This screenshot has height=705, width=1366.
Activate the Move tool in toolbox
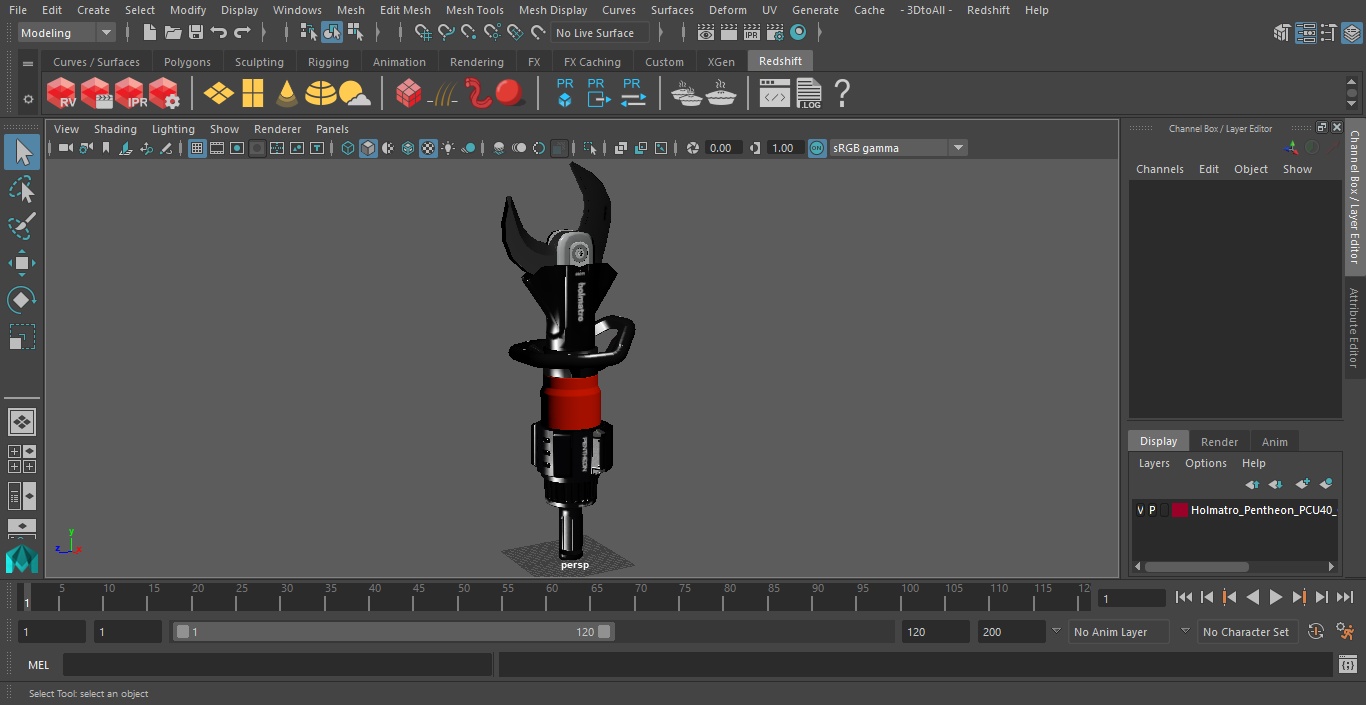pos(21,263)
